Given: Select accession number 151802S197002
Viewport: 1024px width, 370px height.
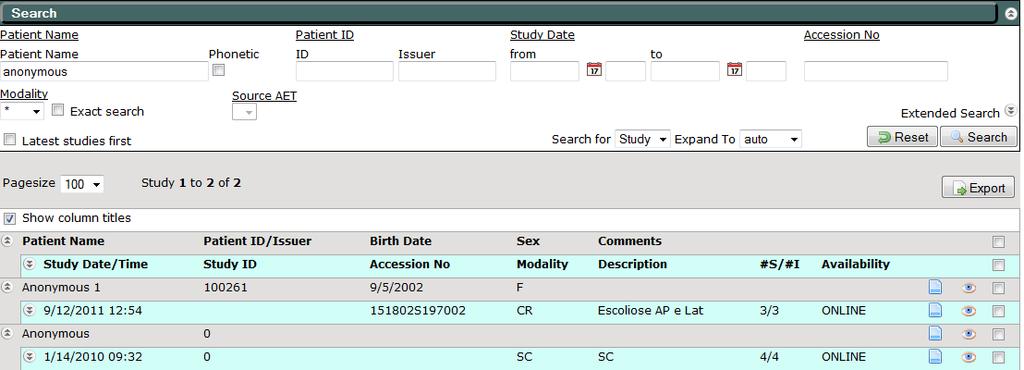Looking at the screenshot, I should [418, 311].
